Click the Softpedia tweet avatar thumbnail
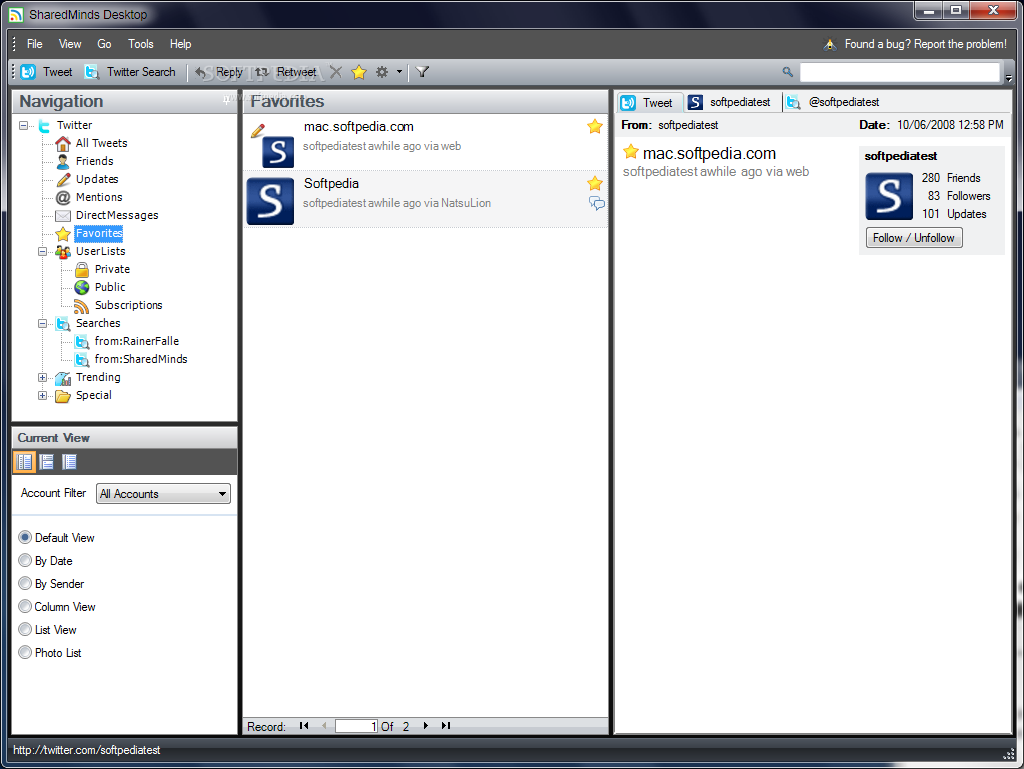Viewport: 1024px width, 769px height. tap(270, 200)
